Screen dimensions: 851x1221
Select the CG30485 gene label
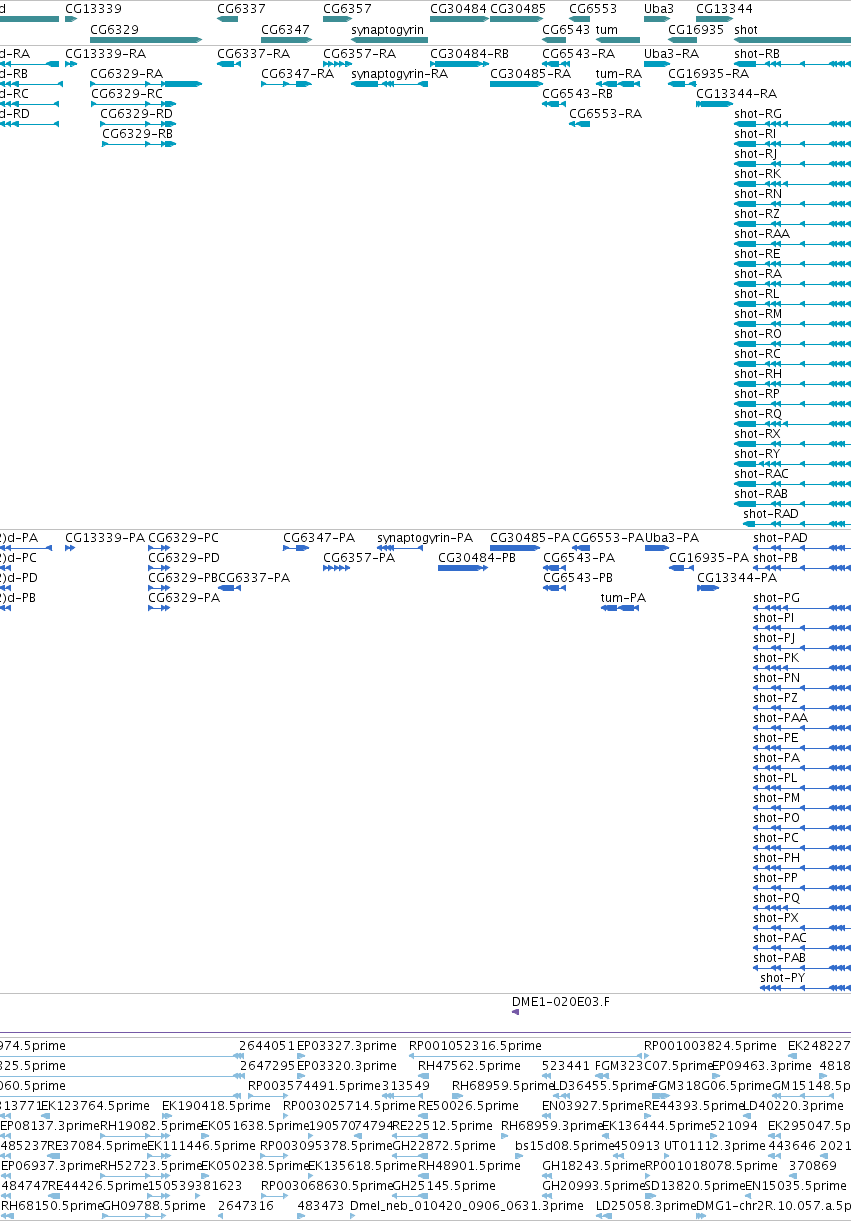pyautogui.click(x=518, y=8)
